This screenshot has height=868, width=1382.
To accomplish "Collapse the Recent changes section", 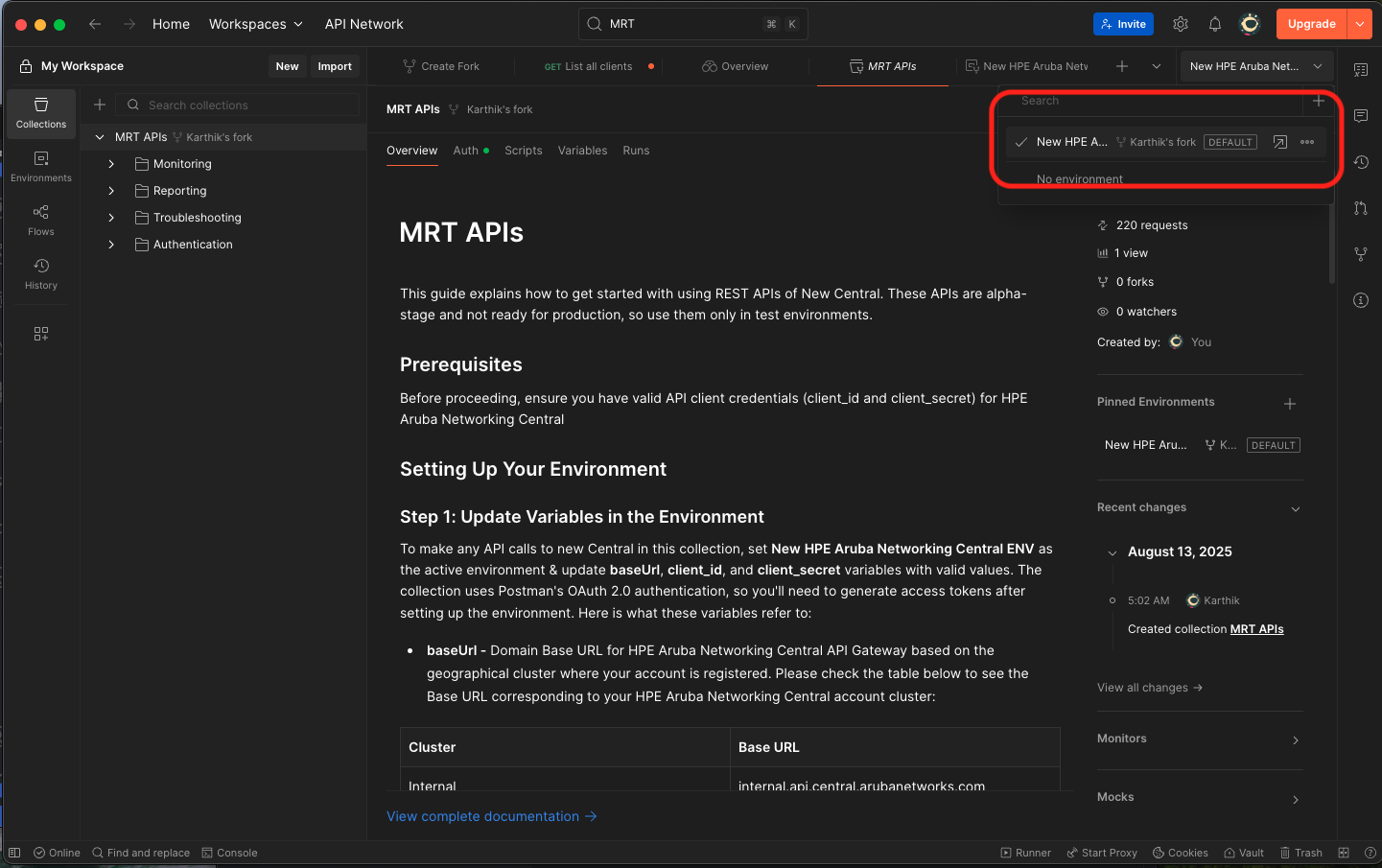I will (x=1296, y=508).
